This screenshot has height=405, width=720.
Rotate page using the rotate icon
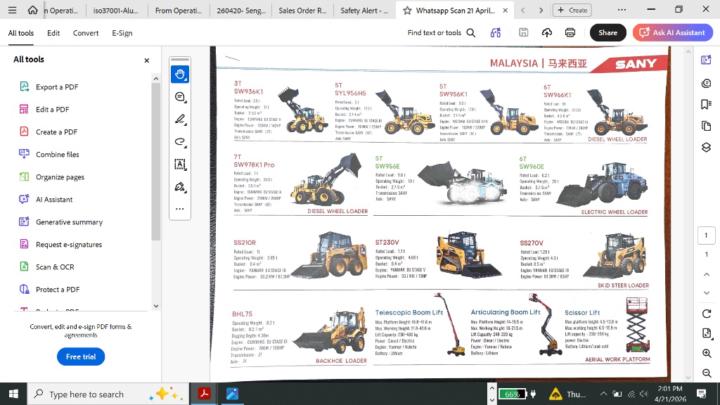pos(707,314)
